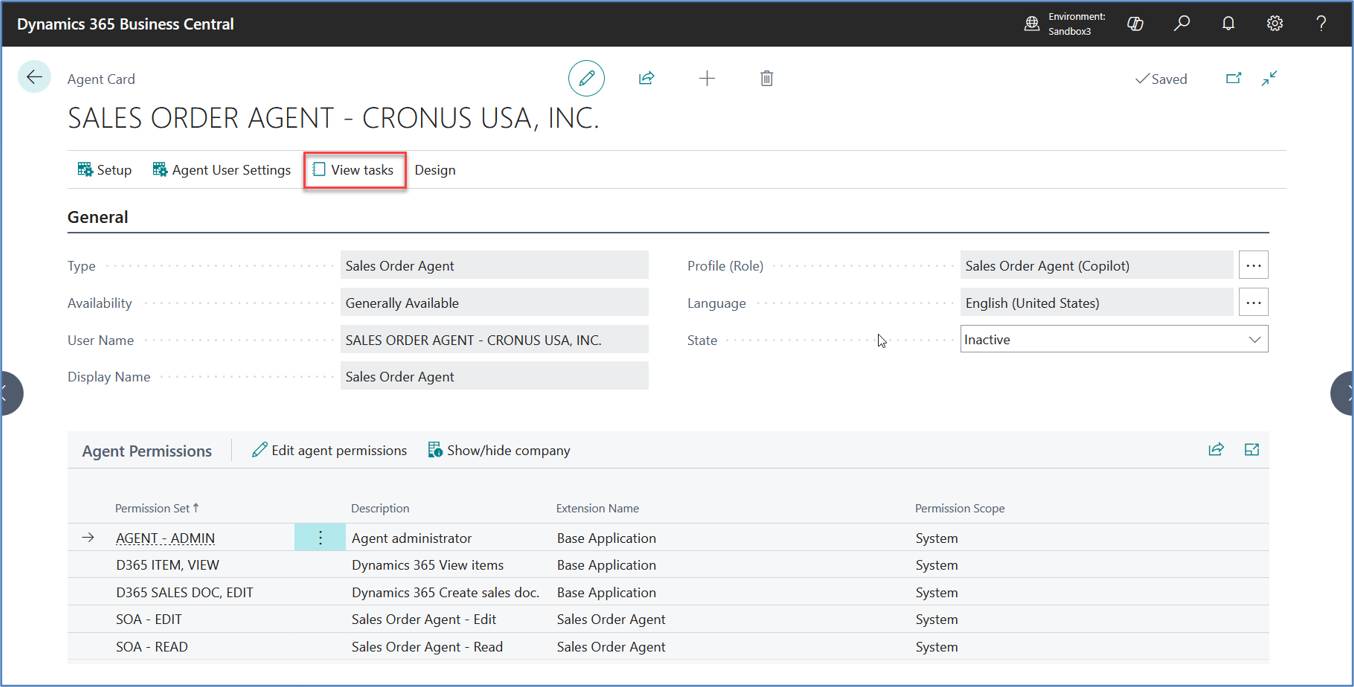Open the Copilot icon in header

(1135, 23)
